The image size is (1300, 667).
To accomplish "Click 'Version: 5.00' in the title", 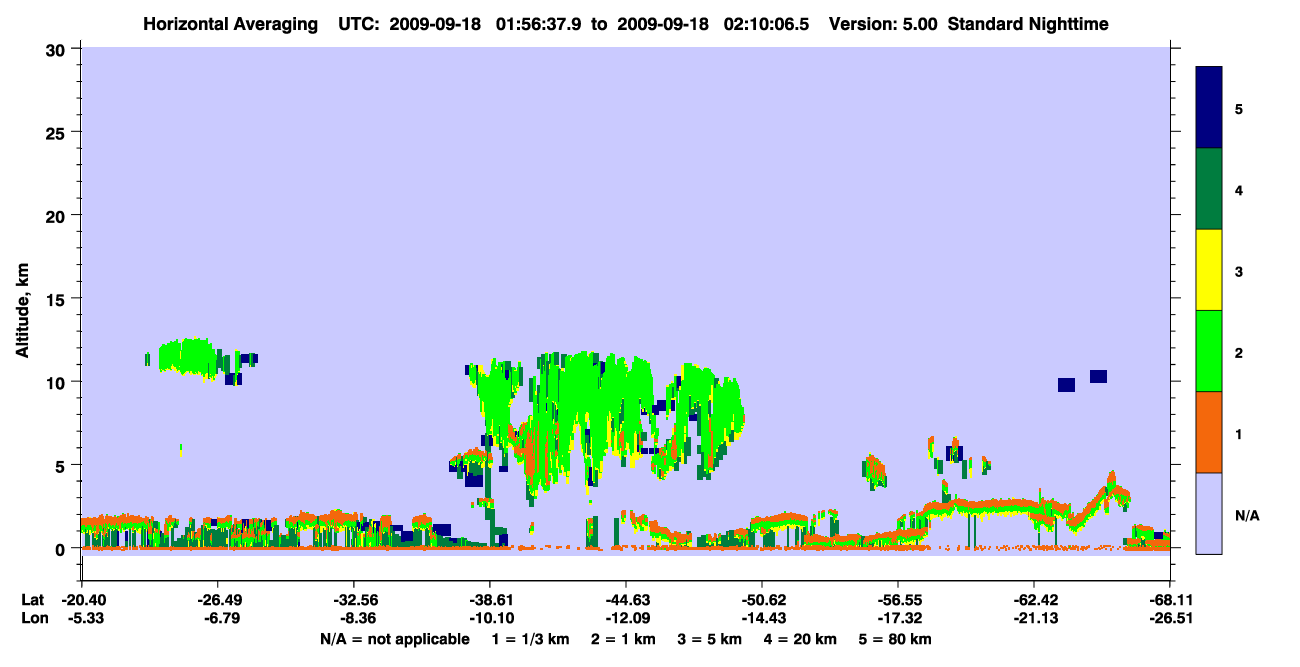I will 883,23.
